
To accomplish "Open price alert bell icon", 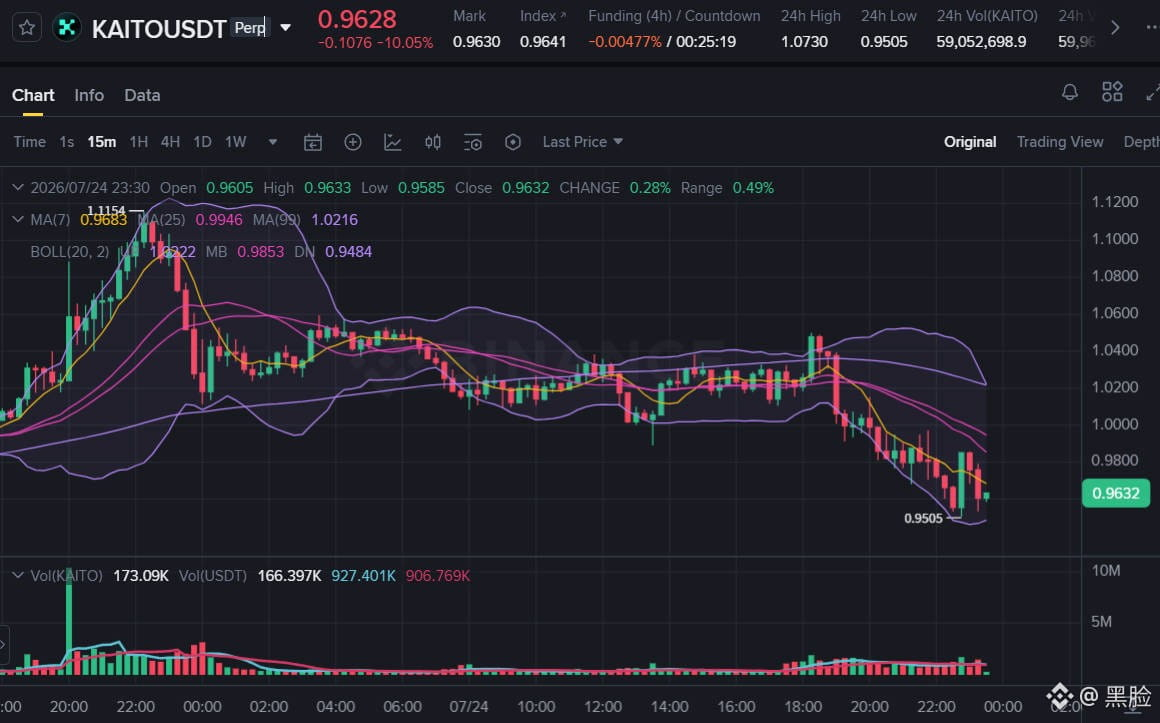I will pos(1070,93).
